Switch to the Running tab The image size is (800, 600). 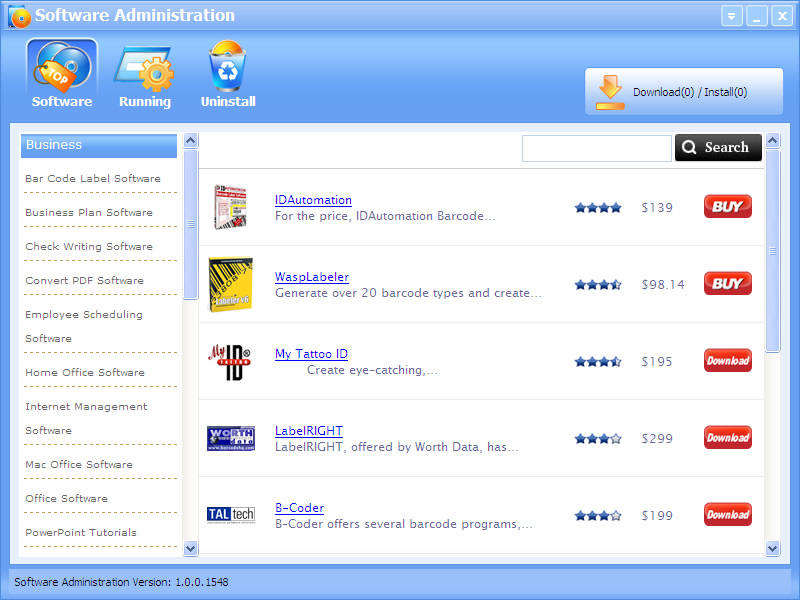tap(145, 76)
